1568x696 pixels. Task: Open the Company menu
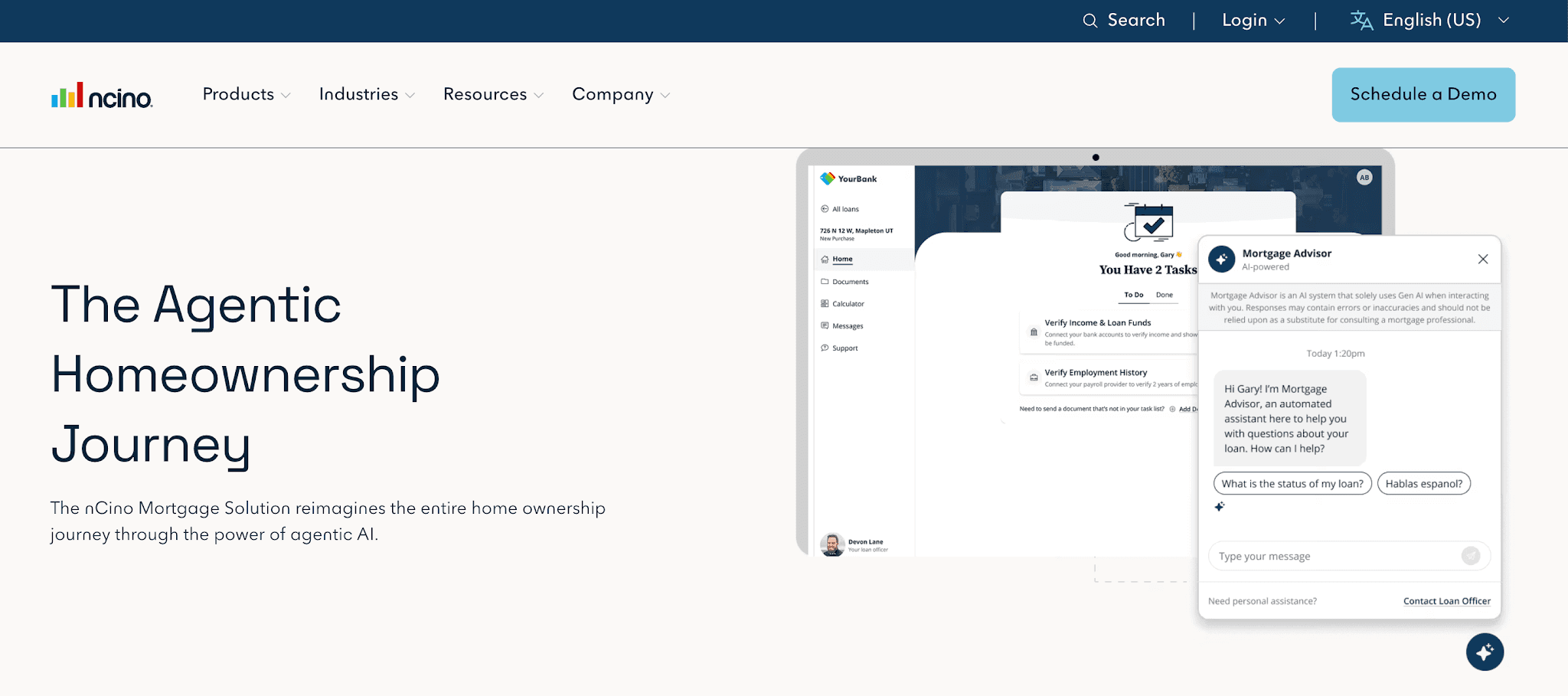621,94
